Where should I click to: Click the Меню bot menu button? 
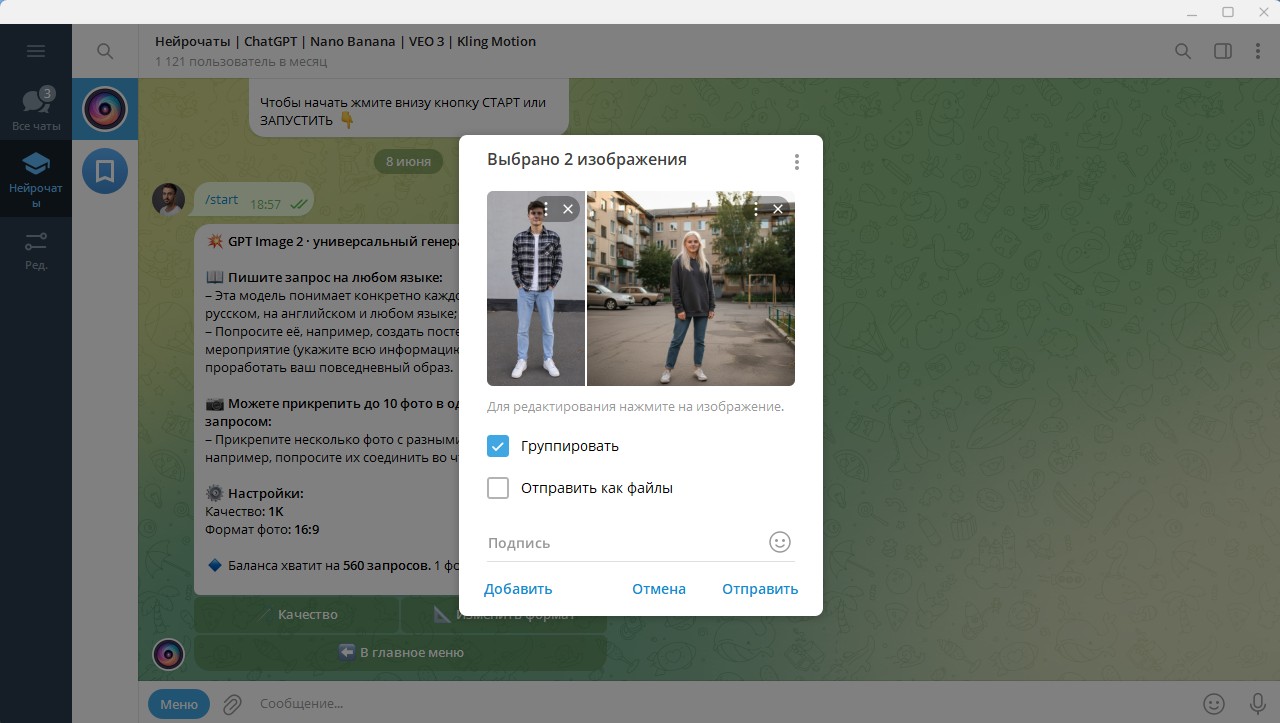tap(179, 704)
